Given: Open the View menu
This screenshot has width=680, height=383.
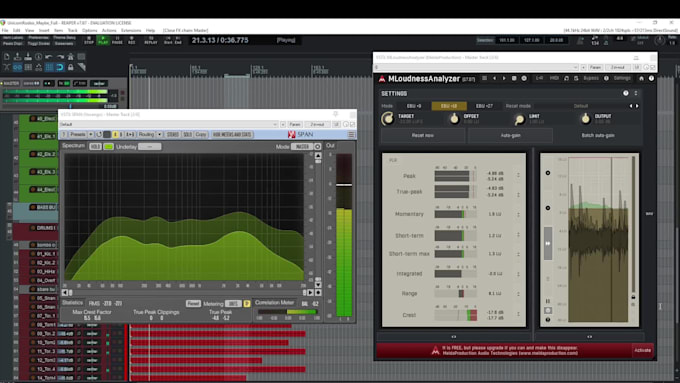Looking at the screenshot, I should click(x=29, y=31).
